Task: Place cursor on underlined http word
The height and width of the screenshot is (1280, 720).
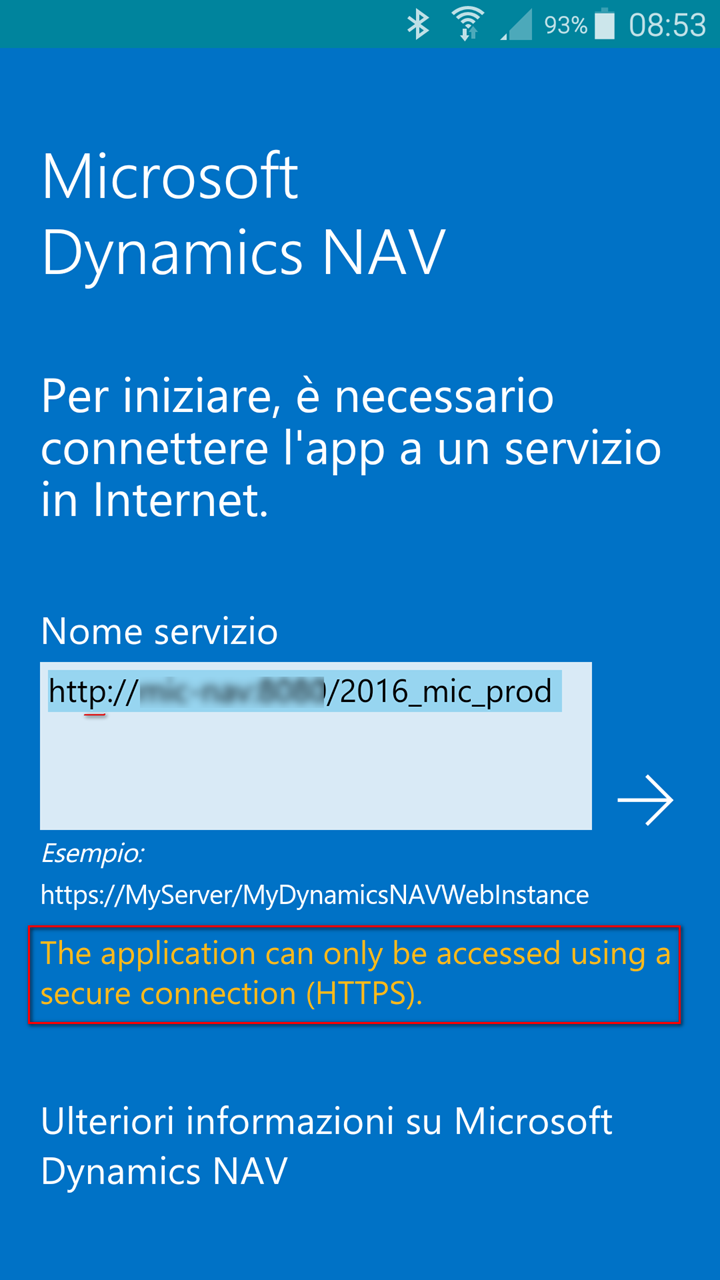Action: (x=78, y=692)
